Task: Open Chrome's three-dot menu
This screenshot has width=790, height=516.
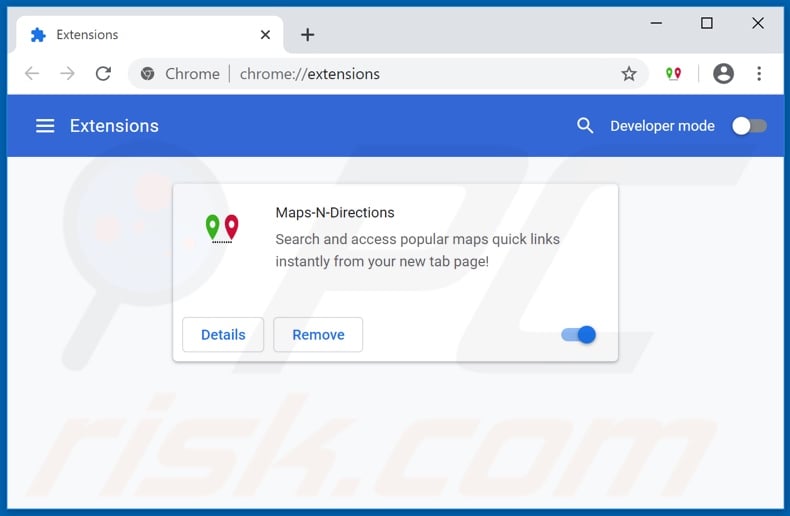Action: tap(759, 74)
